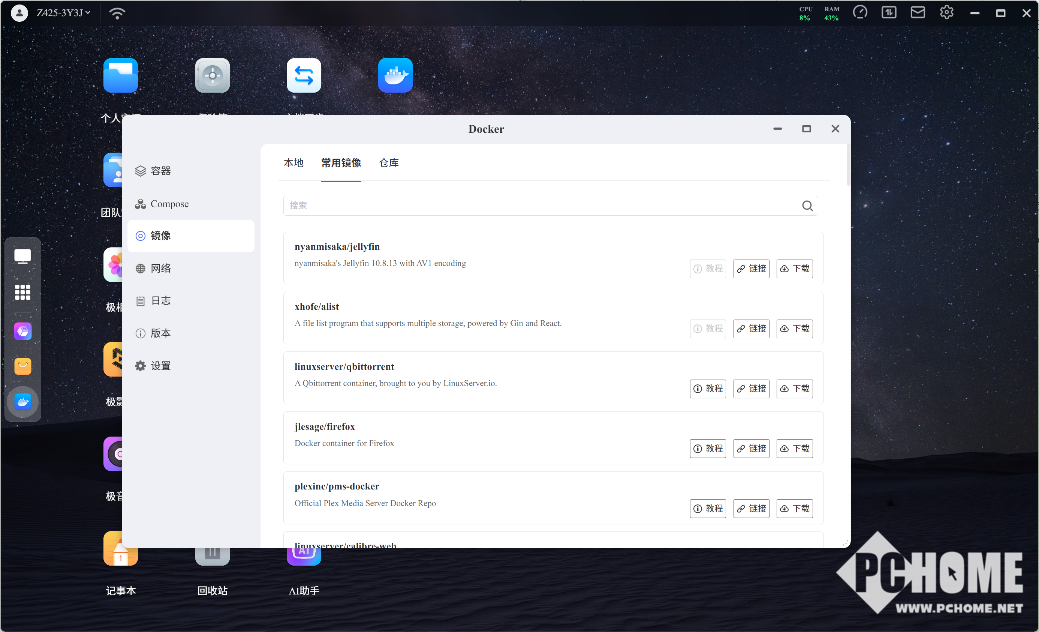Open the performance gauge icon in top bar
Image resolution: width=1039 pixels, height=632 pixels.
point(860,13)
